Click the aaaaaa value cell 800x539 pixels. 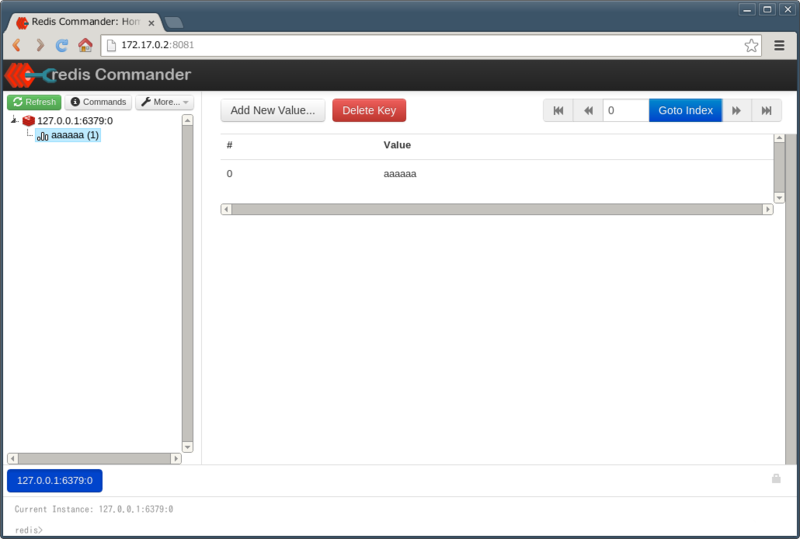pyautogui.click(x=400, y=174)
